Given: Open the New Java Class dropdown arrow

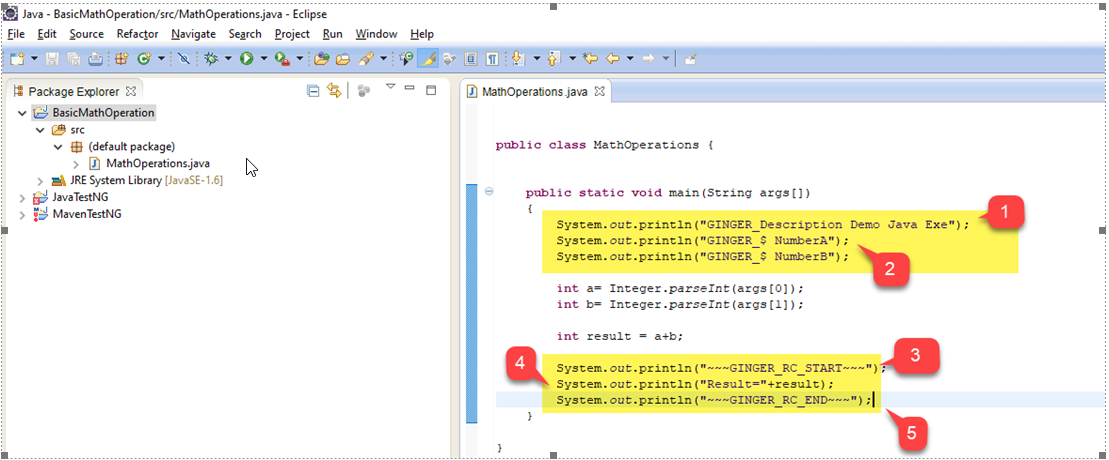Looking at the screenshot, I should point(161,59).
